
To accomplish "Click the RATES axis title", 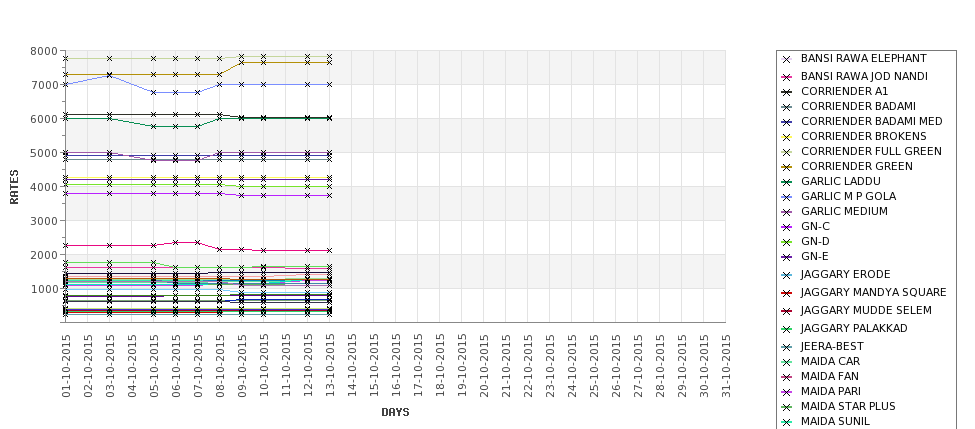I will click(x=14, y=187).
